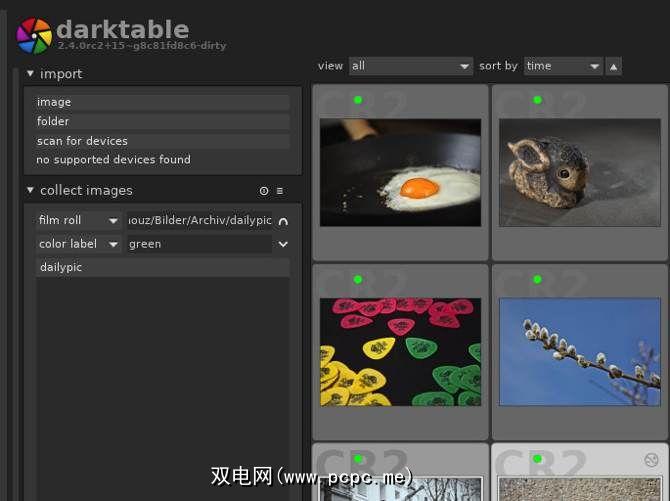Image resolution: width=670 pixels, height=501 pixels.
Task: Open the film roll rule type dropdown
Action: pyautogui.click(x=78, y=220)
